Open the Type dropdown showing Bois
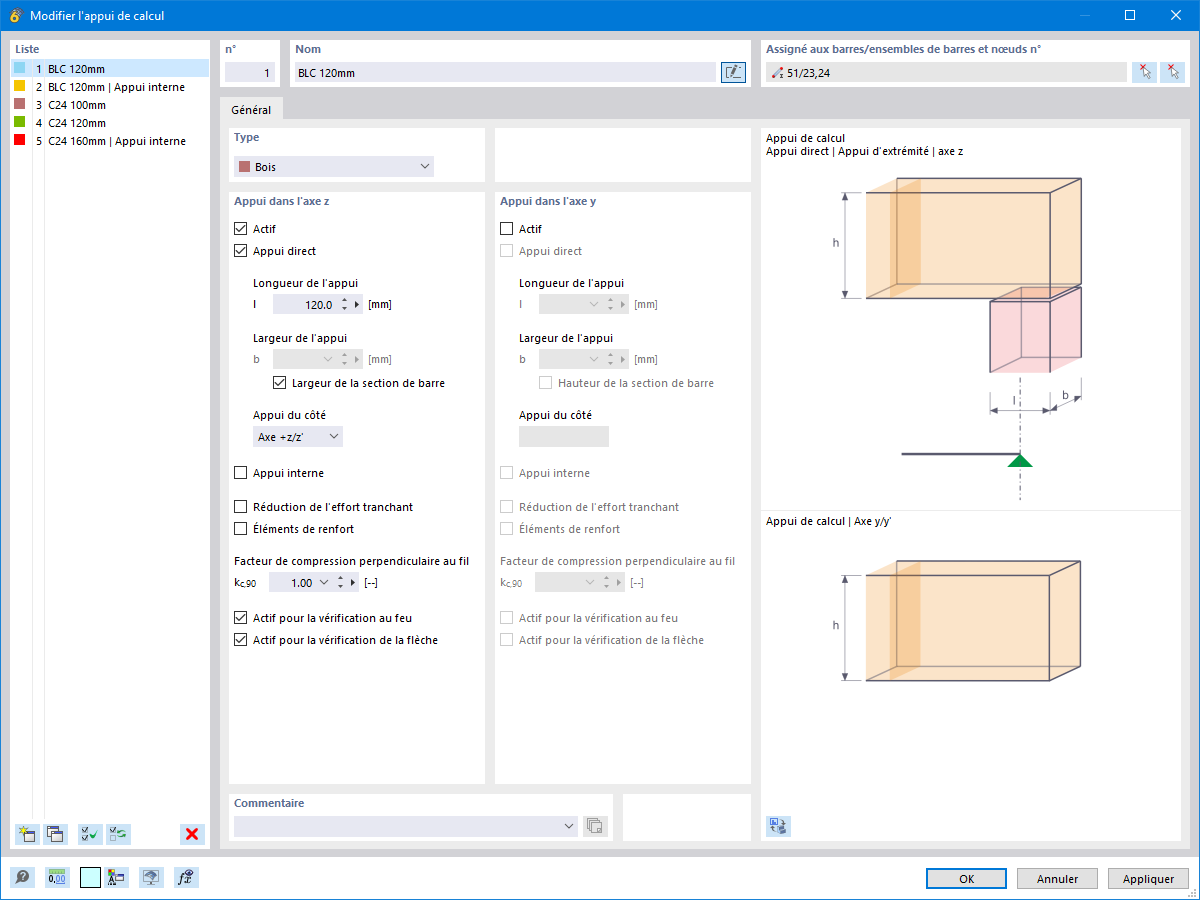The width and height of the screenshot is (1200, 900). 334,167
